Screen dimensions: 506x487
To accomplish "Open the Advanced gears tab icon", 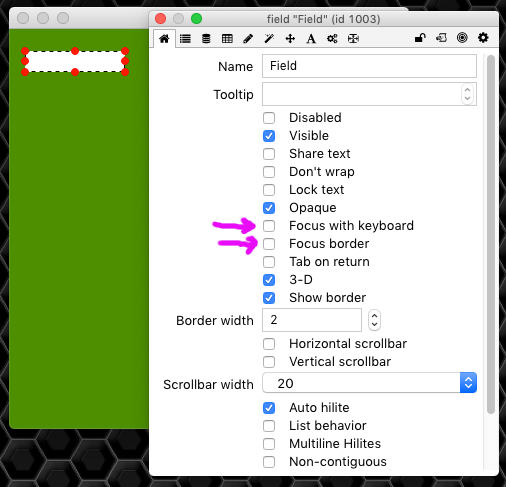I will point(332,39).
